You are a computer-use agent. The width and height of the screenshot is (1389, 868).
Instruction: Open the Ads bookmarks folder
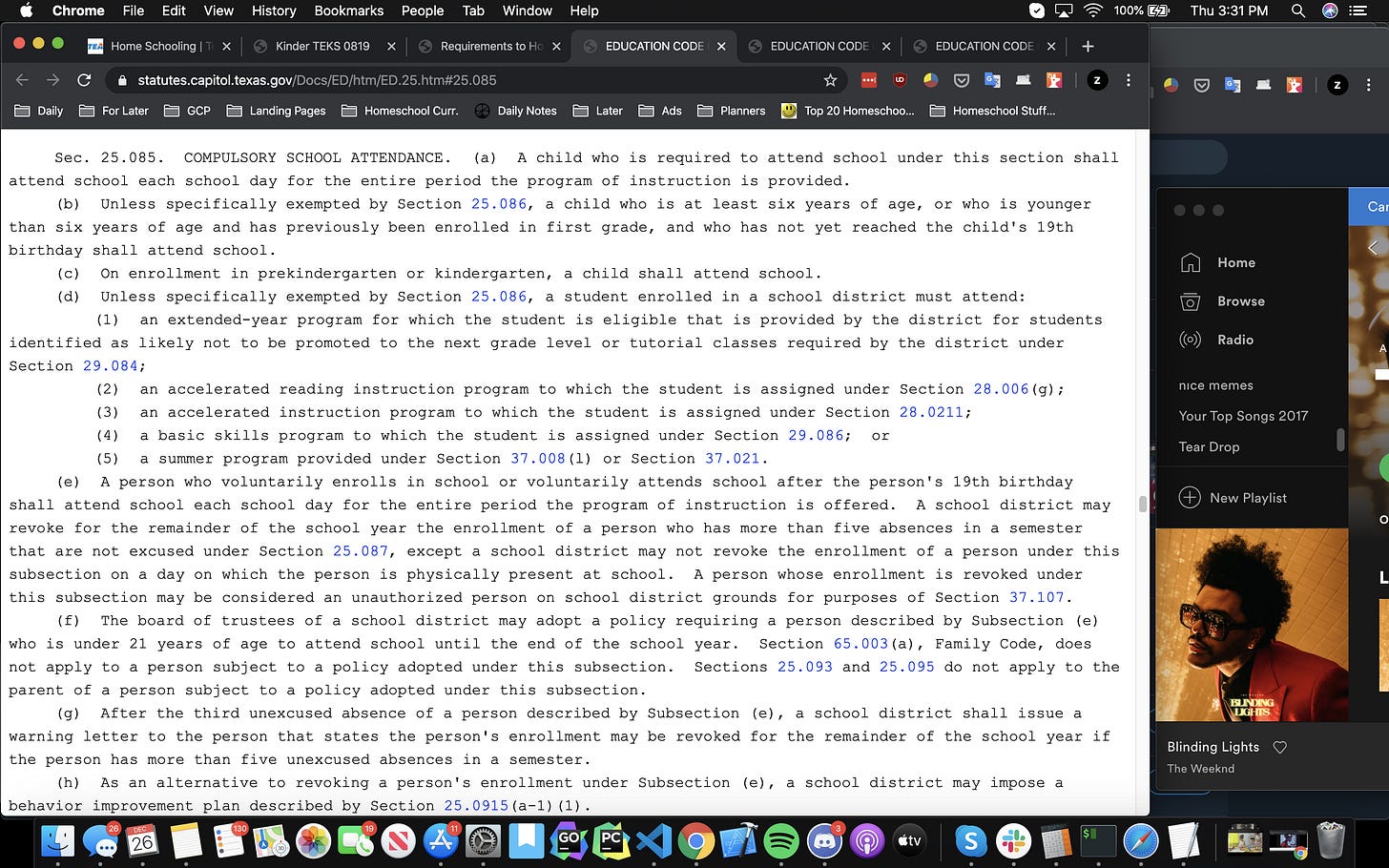(x=660, y=111)
